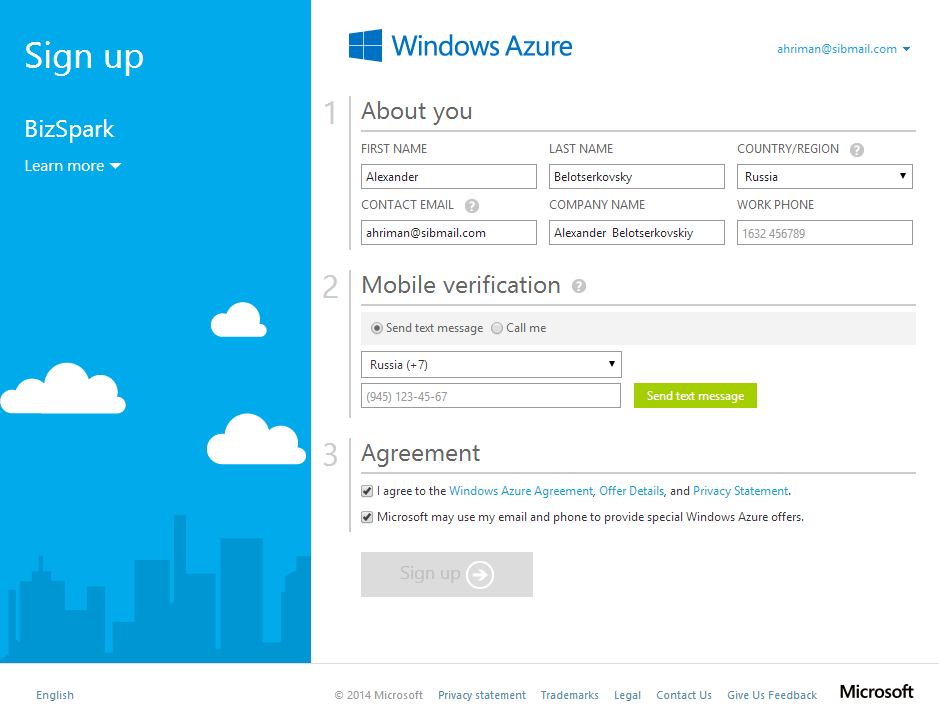The width and height of the screenshot is (939, 726).
Task: Click the Windows Azure logo
Action: click(x=461, y=46)
